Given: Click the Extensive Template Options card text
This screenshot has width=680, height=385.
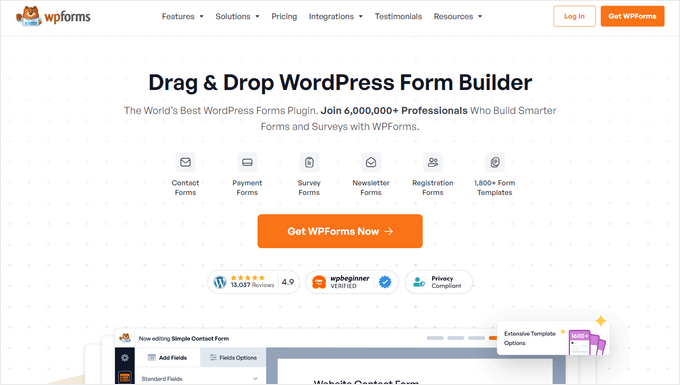Looking at the screenshot, I should click(x=530, y=338).
